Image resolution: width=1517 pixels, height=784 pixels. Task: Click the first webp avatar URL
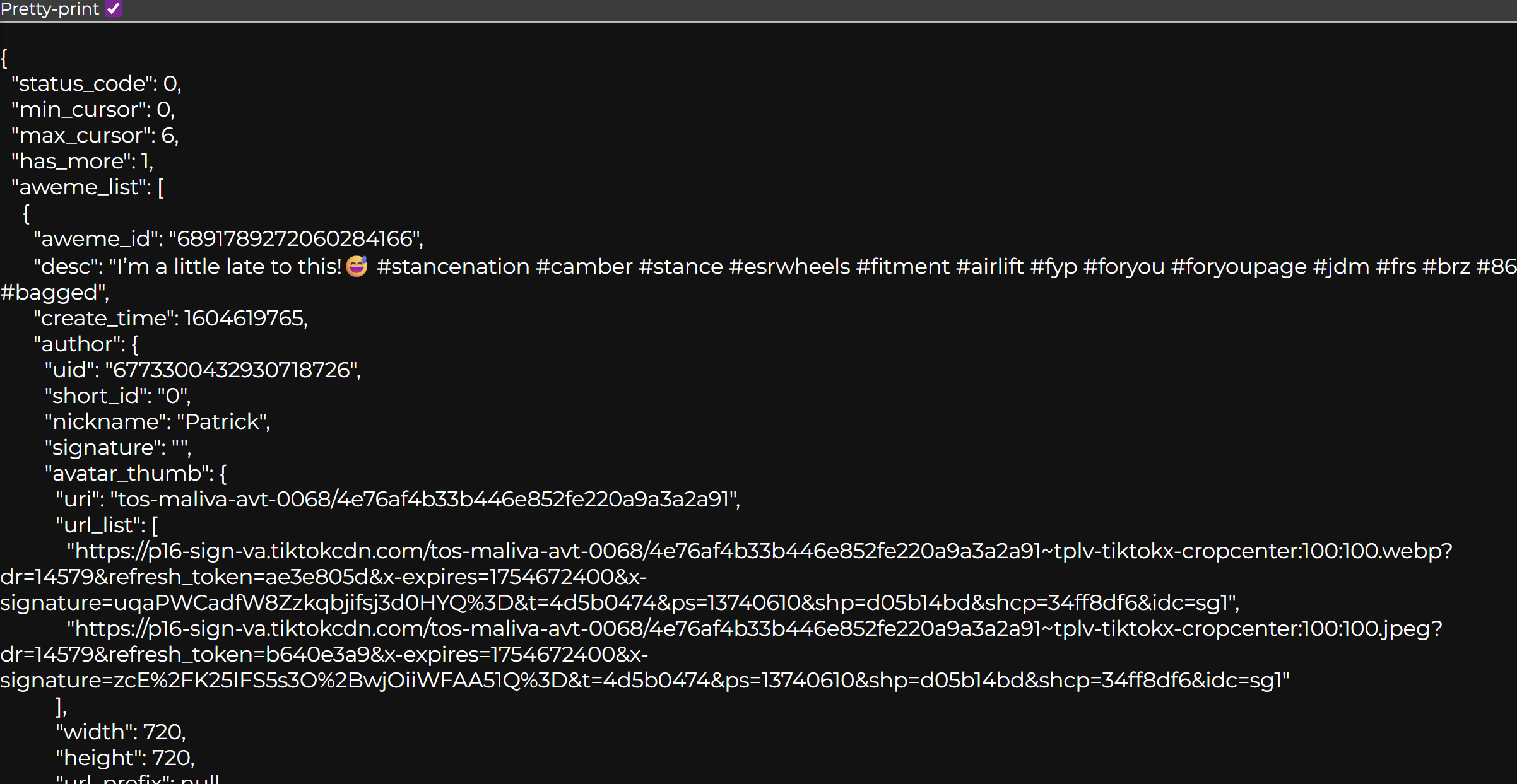pyautogui.click(x=757, y=551)
